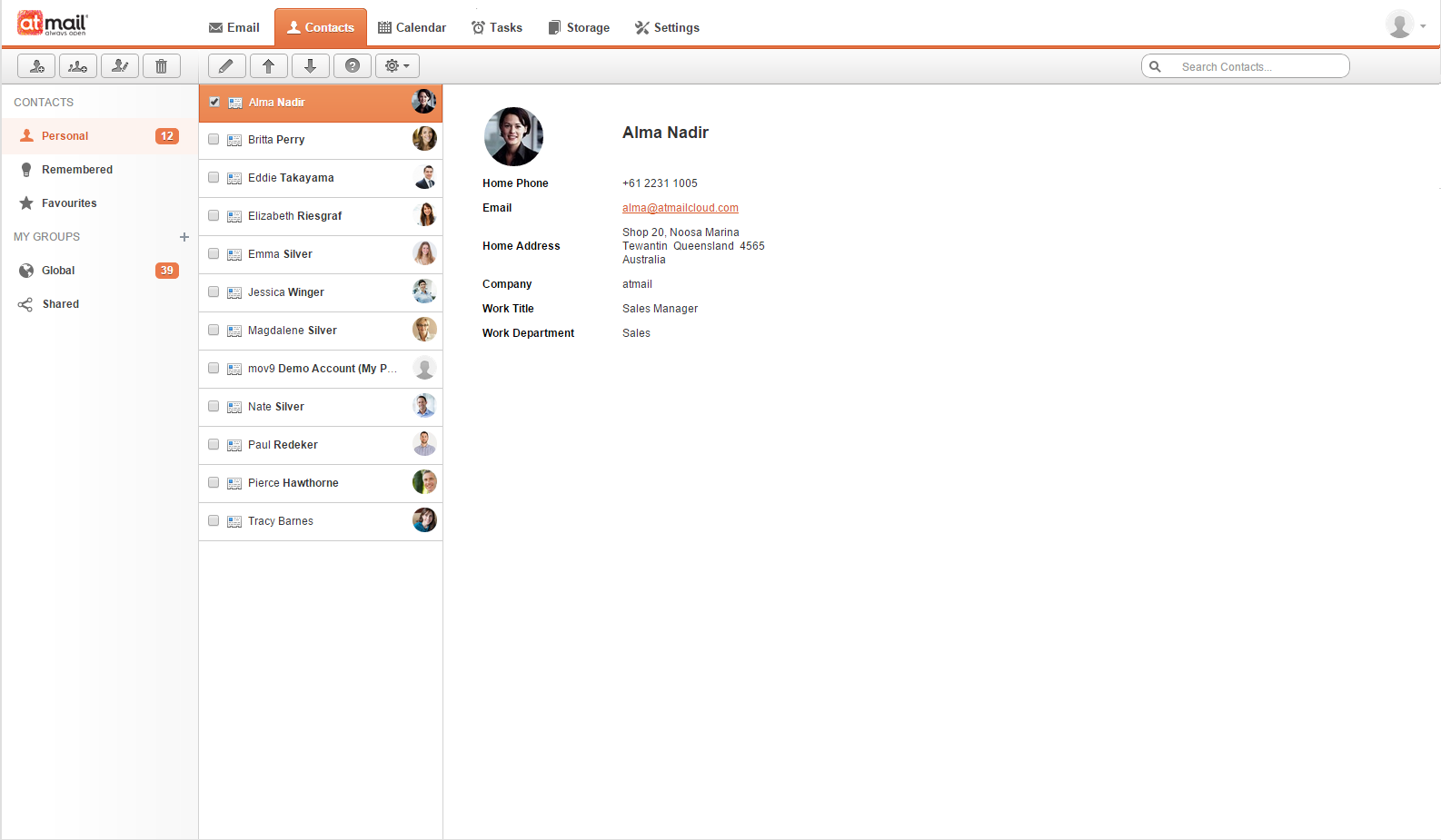Open the Settings tab
The height and width of the screenshot is (840, 1441).
coord(667,27)
